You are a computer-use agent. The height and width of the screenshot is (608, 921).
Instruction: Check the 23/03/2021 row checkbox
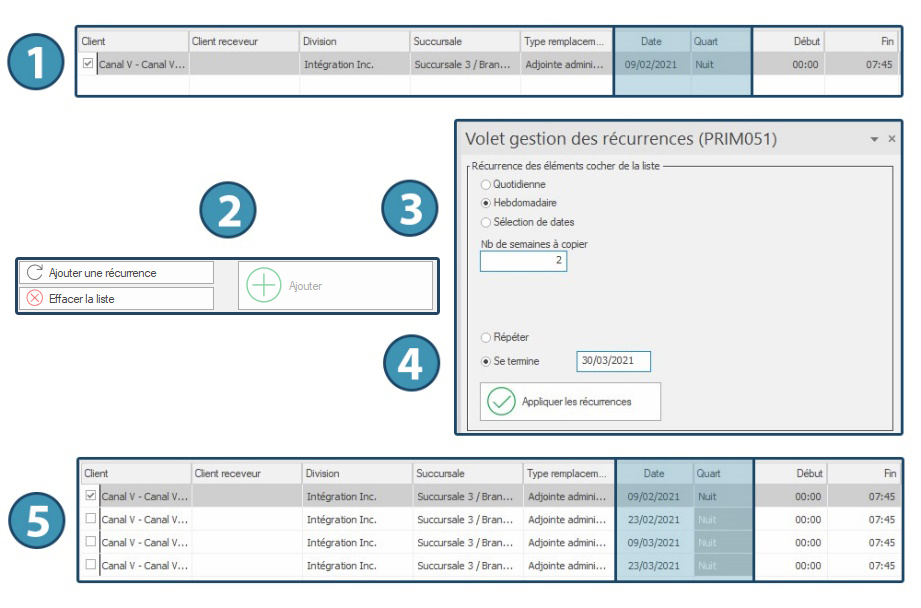[x=91, y=565]
